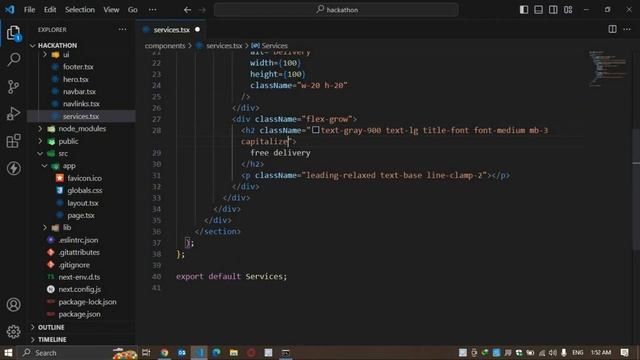Image resolution: width=640 pixels, height=360 pixels.
Task: Open the View menu
Action: 111,9
